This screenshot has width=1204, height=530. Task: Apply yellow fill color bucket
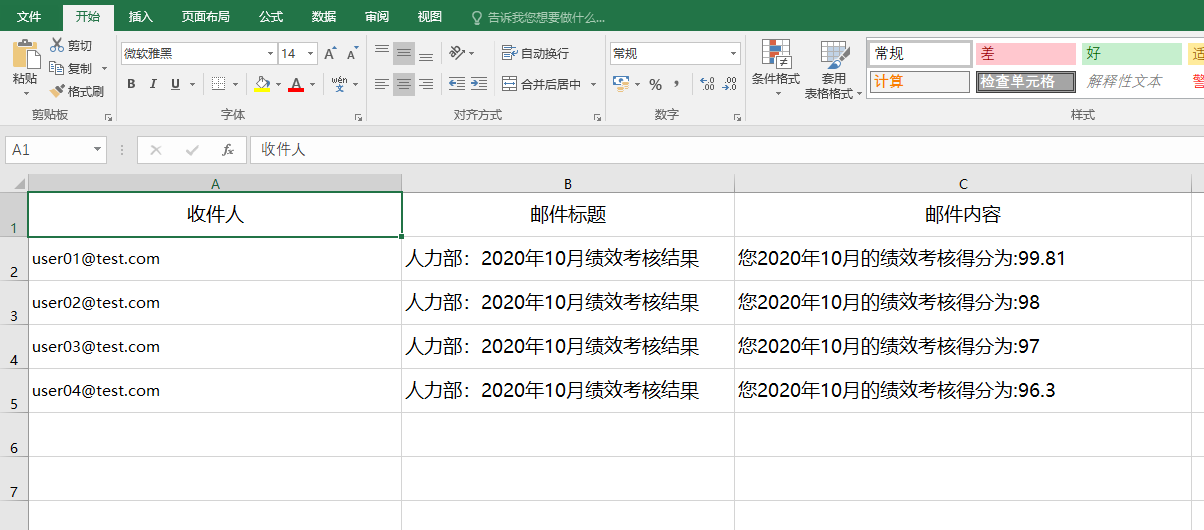(262, 84)
